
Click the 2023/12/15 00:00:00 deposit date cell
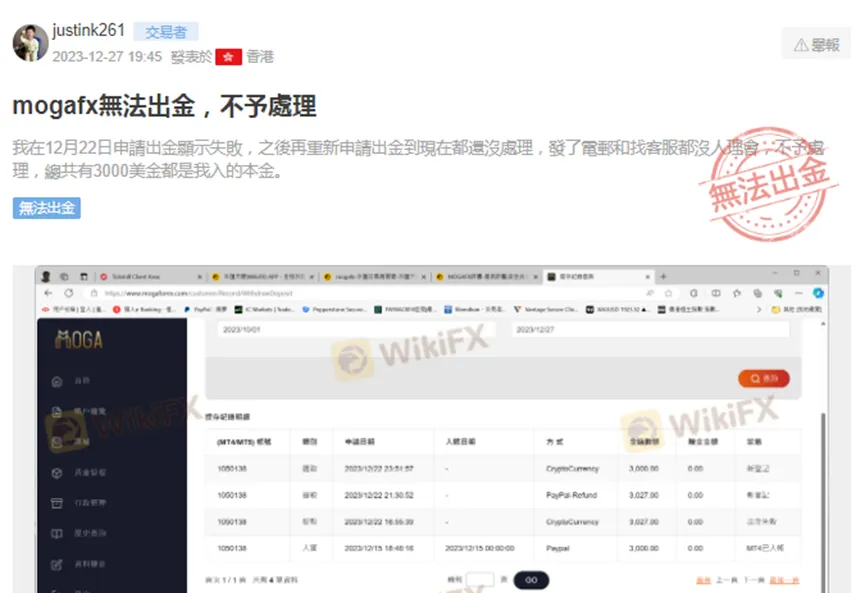point(479,548)
